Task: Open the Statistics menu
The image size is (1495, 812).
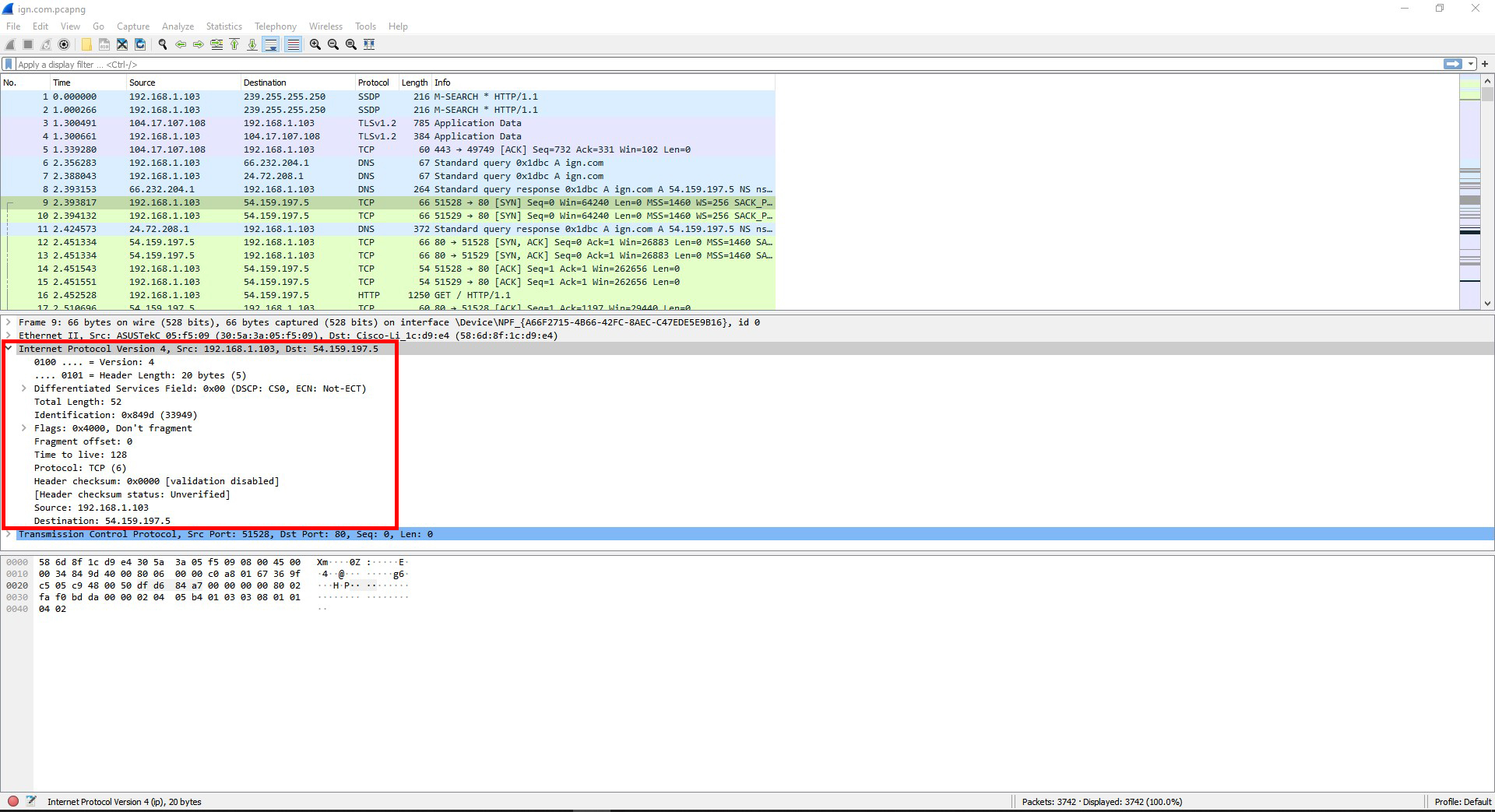Action: [x=223, y=26]
